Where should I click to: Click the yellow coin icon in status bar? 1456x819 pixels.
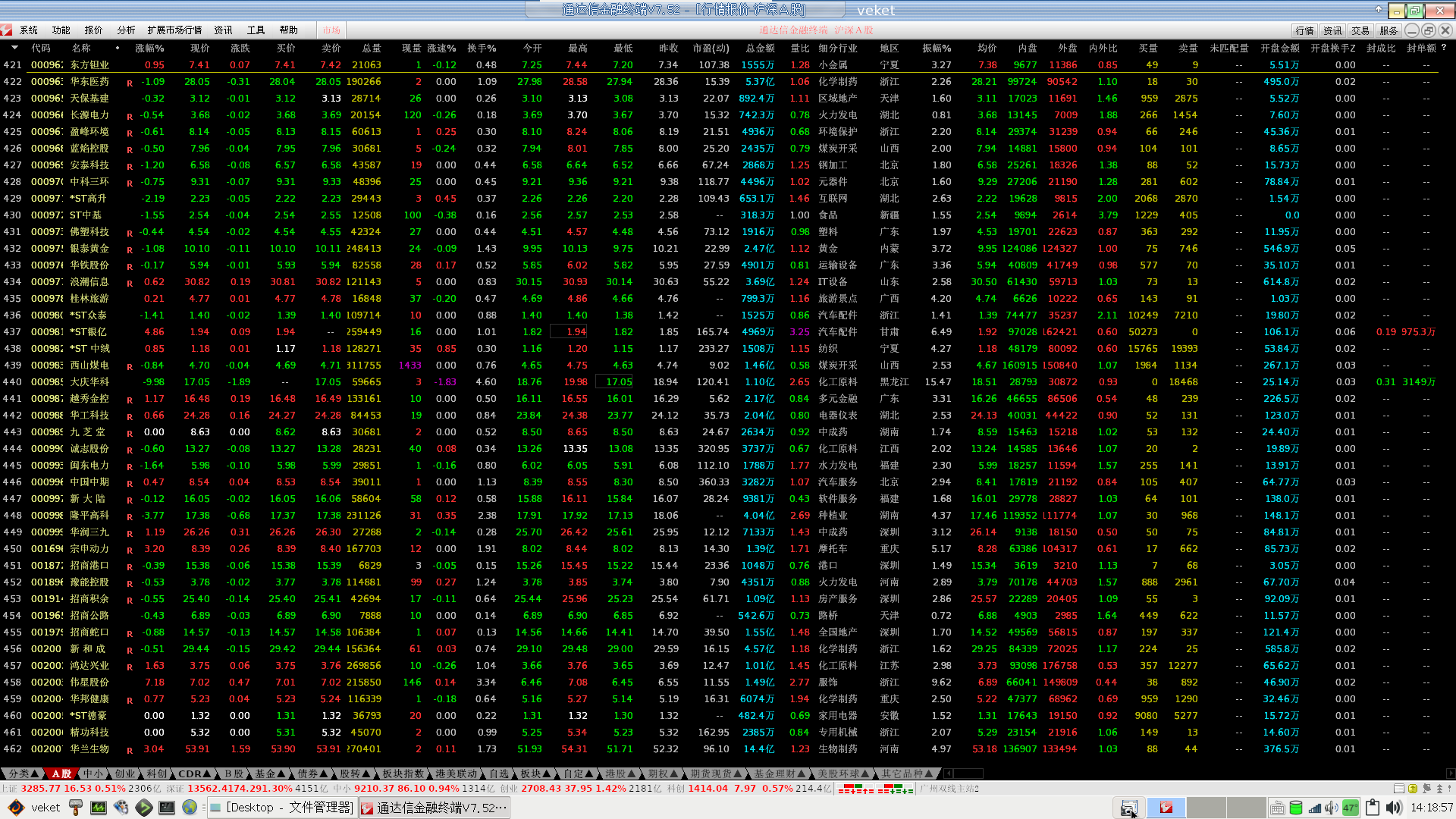(1413, 789)
